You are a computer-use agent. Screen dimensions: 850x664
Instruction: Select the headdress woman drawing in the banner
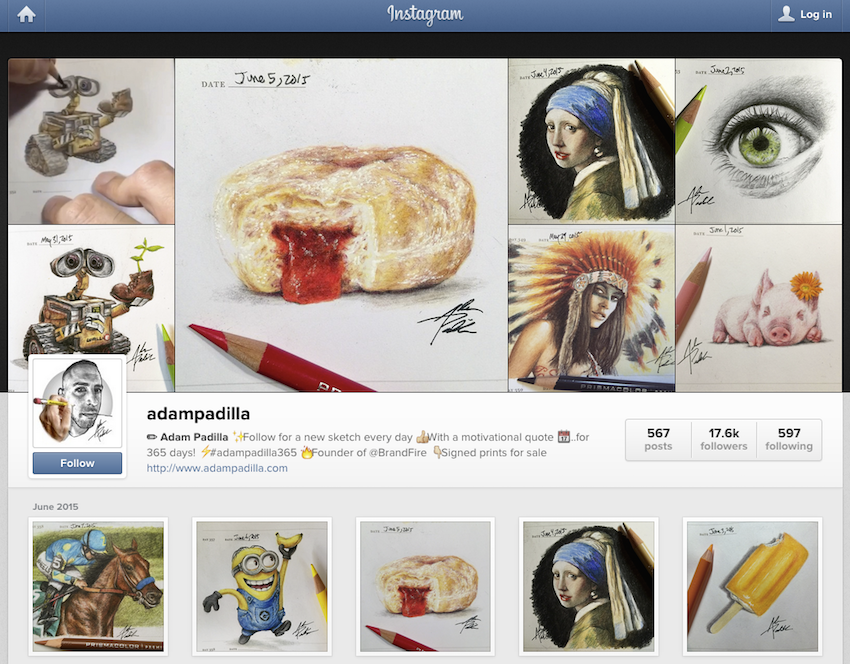pos(591,308)
